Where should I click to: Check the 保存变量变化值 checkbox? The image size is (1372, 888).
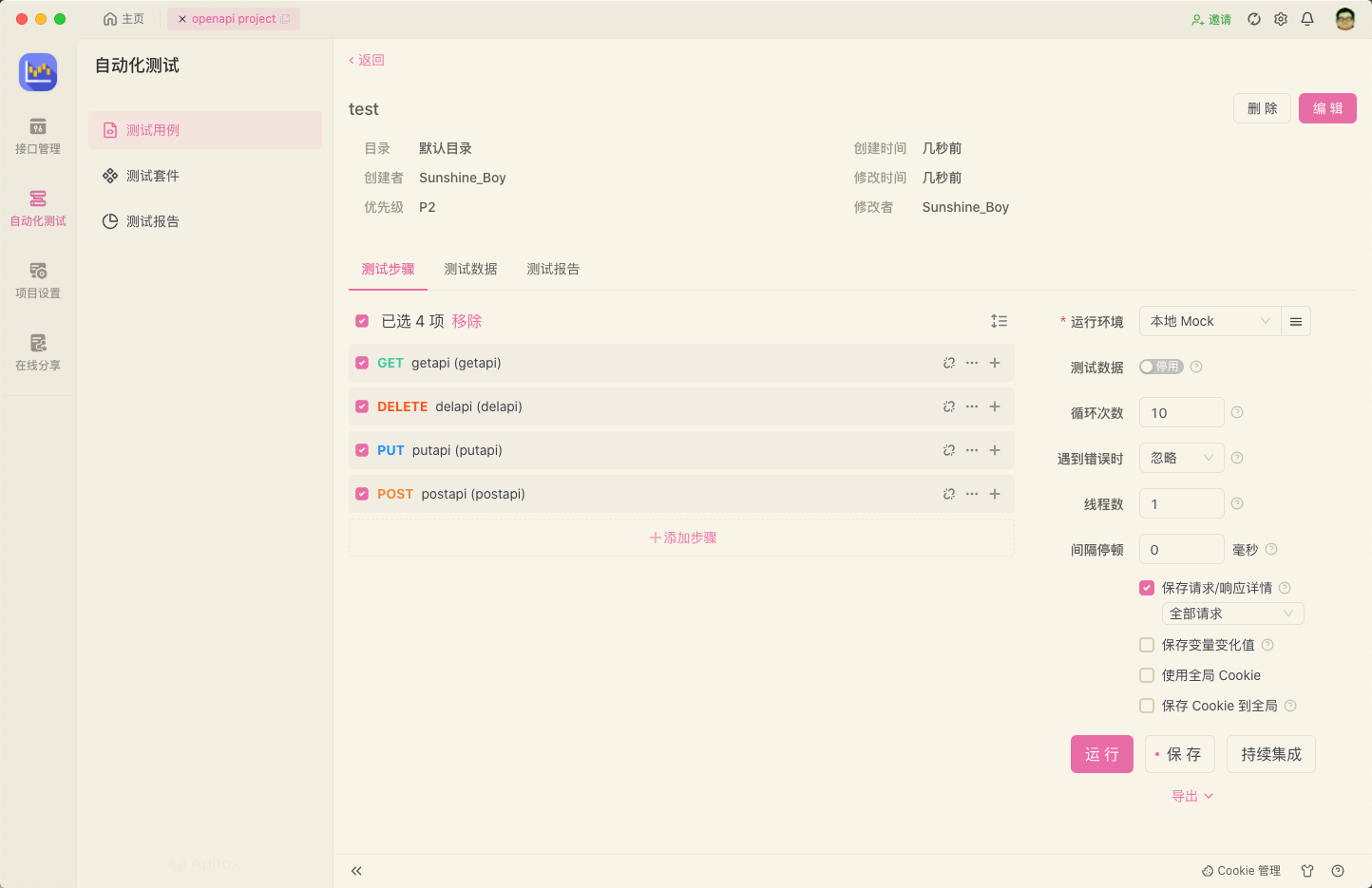(x=1146, y=644)
